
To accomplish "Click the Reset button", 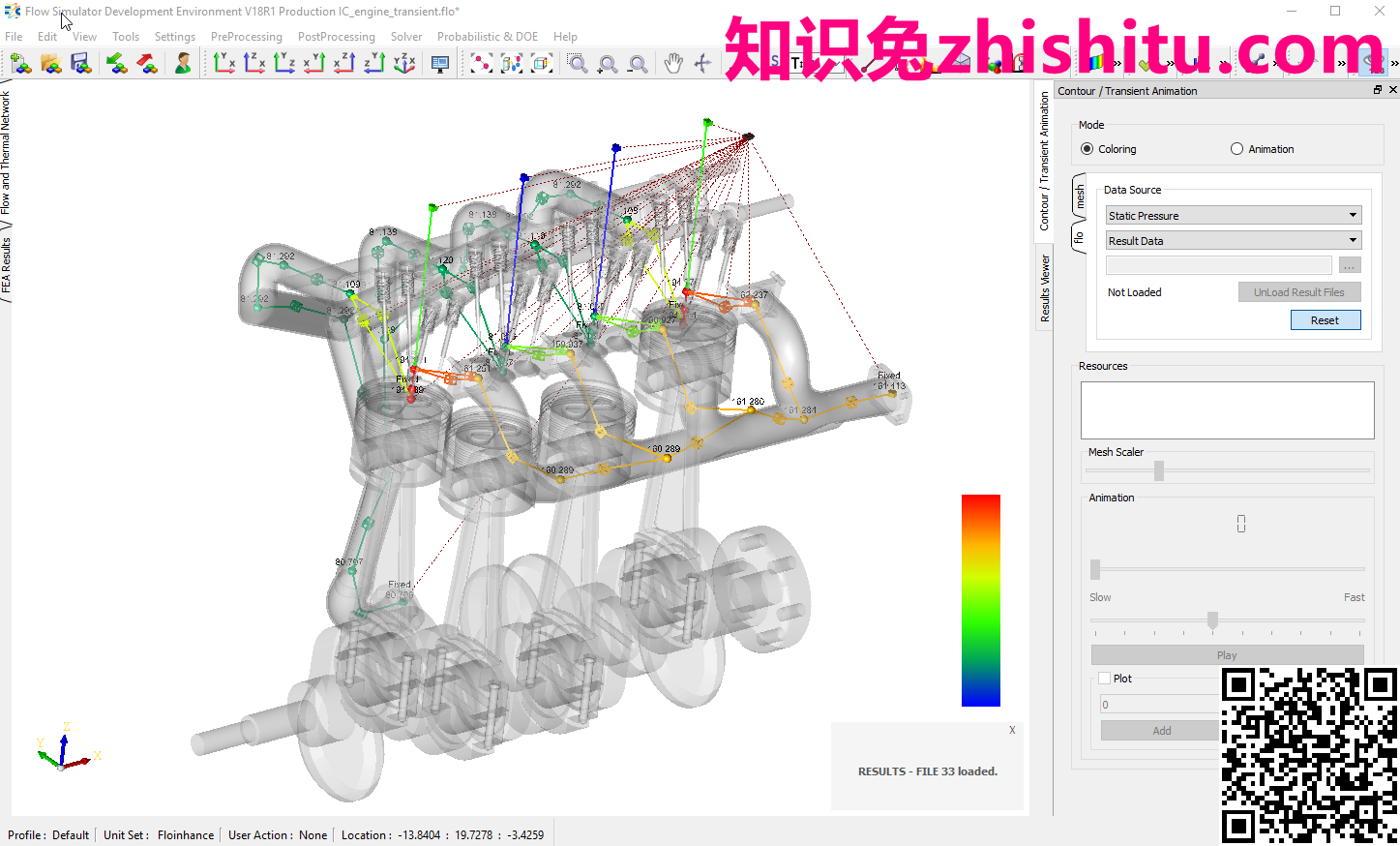I will [1326, 320].
